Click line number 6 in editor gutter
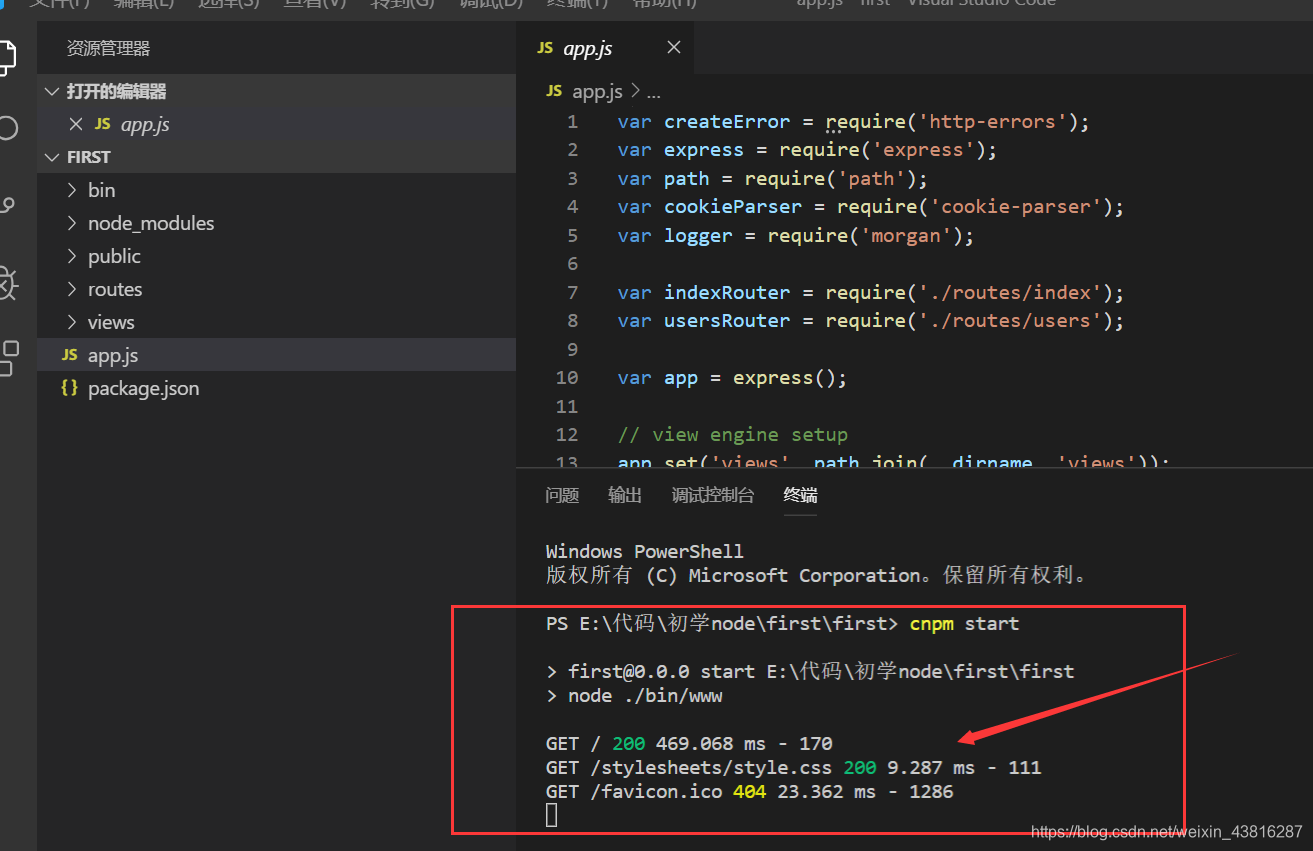Screen dimensions: 1313x851 point(572,264)
